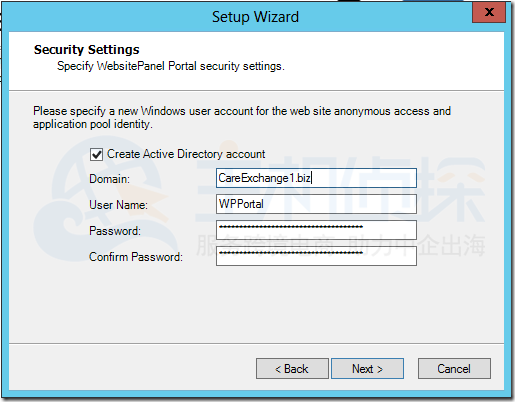Click the 'Please specify a new Windows user account' instruction text

(x=242, y=111)
